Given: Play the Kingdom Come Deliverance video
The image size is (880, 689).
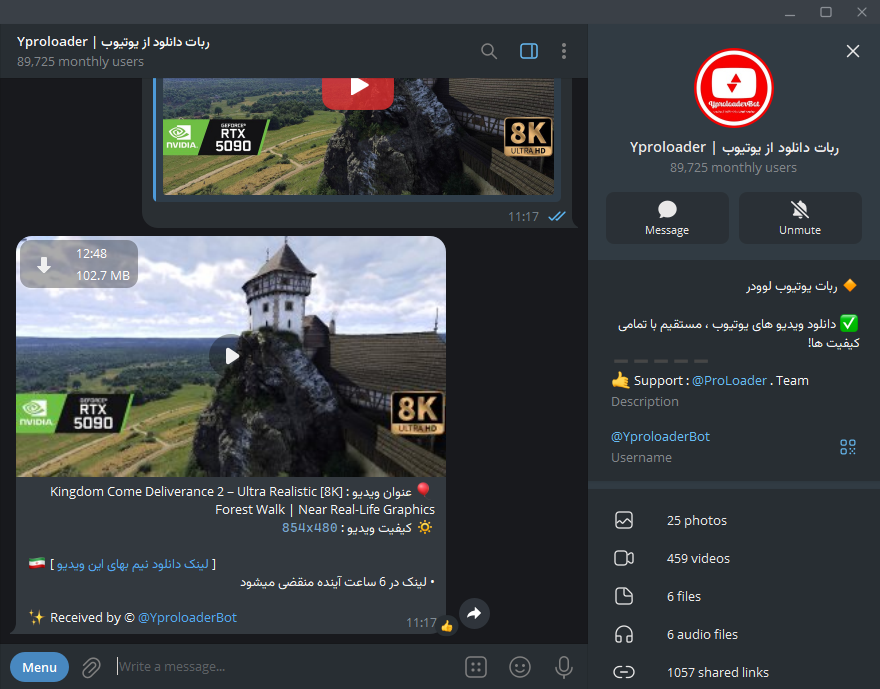Looking at the screenshot, I should pos(231,355).
